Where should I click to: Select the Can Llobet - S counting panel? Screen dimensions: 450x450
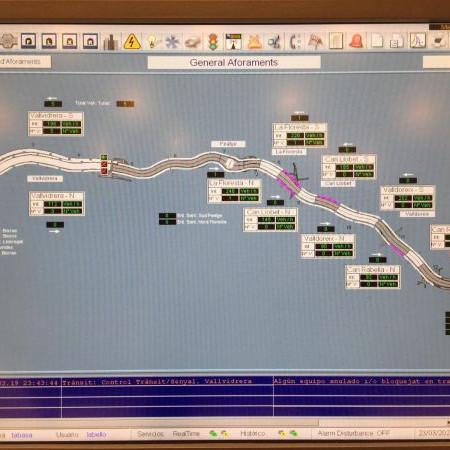pos(349,167)
